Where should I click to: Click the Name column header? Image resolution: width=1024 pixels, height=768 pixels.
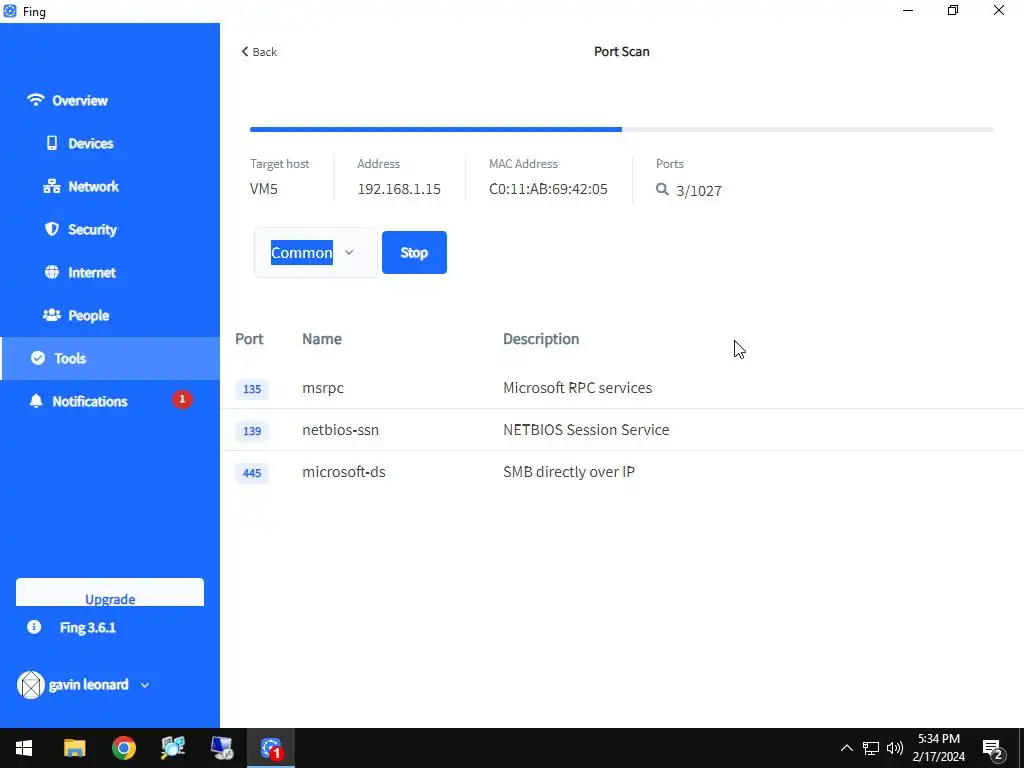pyautogui.click(x=321, y=339)
